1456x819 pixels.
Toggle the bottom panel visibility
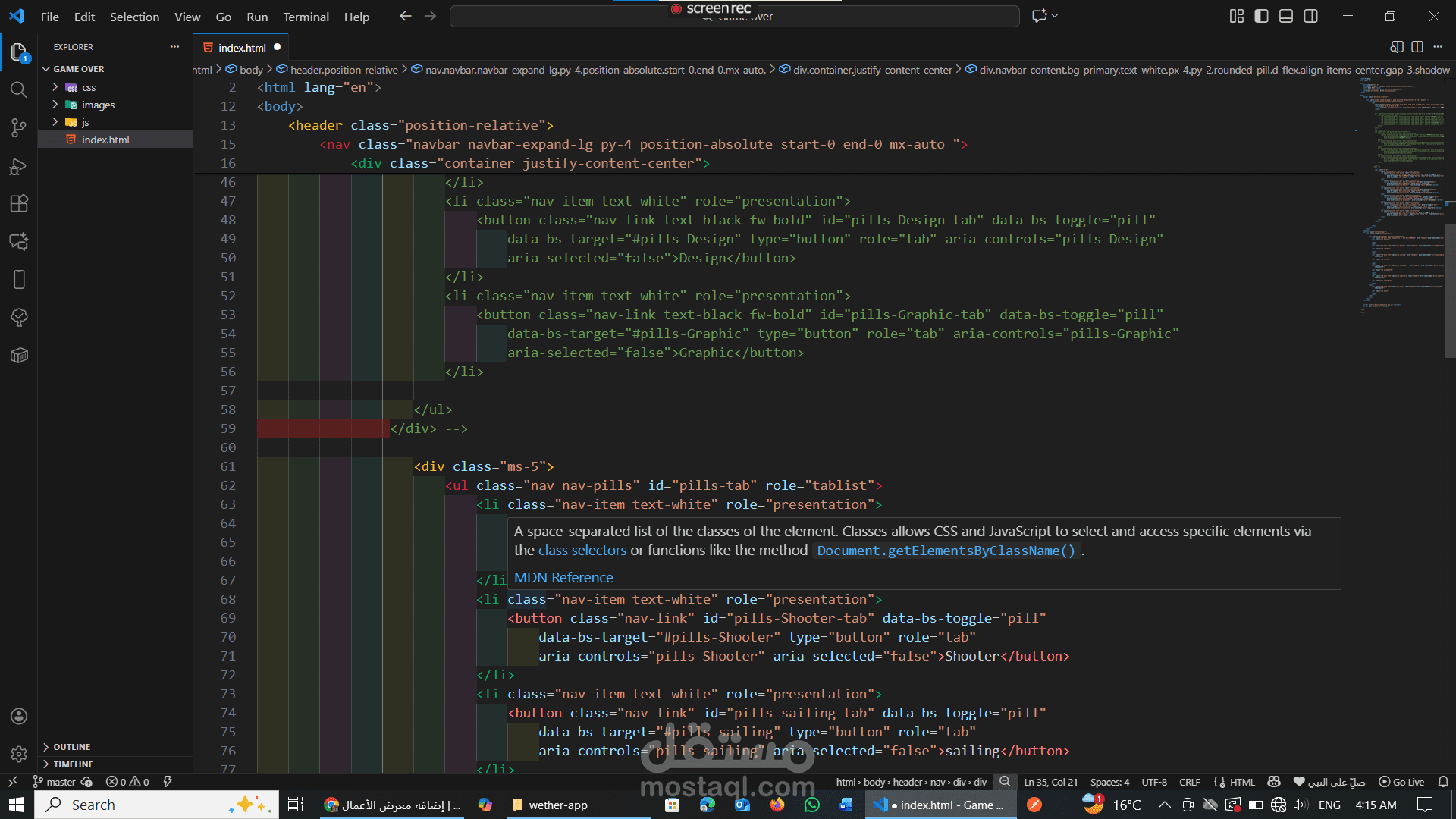pos(1286,16)
